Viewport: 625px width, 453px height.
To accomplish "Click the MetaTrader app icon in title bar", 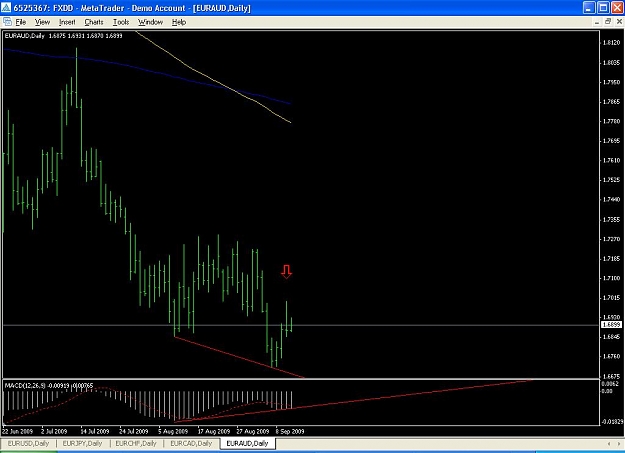I will click(x=6, y=8).
